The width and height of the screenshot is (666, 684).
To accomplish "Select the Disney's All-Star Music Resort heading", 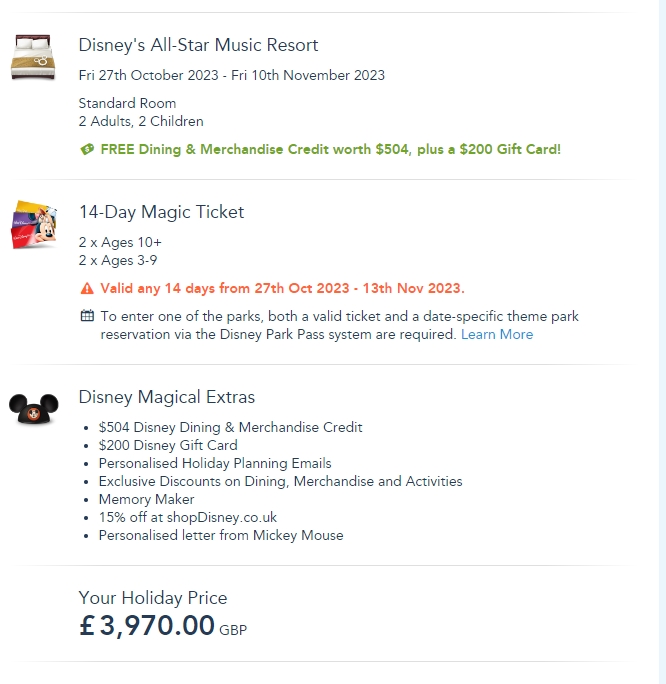I will [198, 45].
